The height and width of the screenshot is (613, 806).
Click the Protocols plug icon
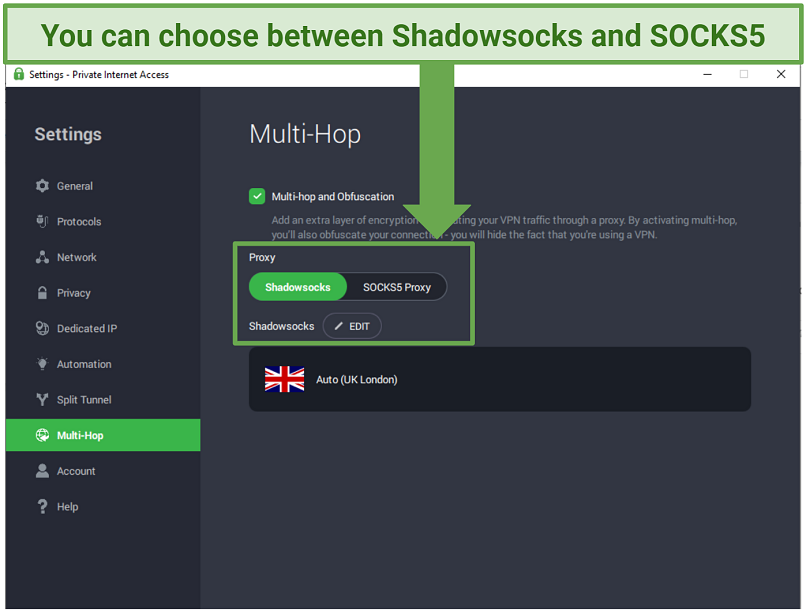pyautogui.click(x=42, y=221)
